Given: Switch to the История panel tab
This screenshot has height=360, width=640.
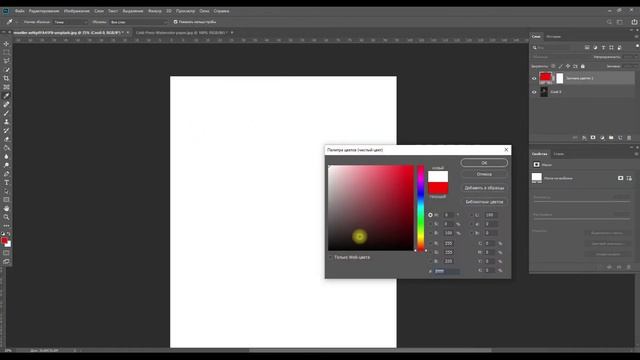Looking at the screenshot, I should pos(553,37).
